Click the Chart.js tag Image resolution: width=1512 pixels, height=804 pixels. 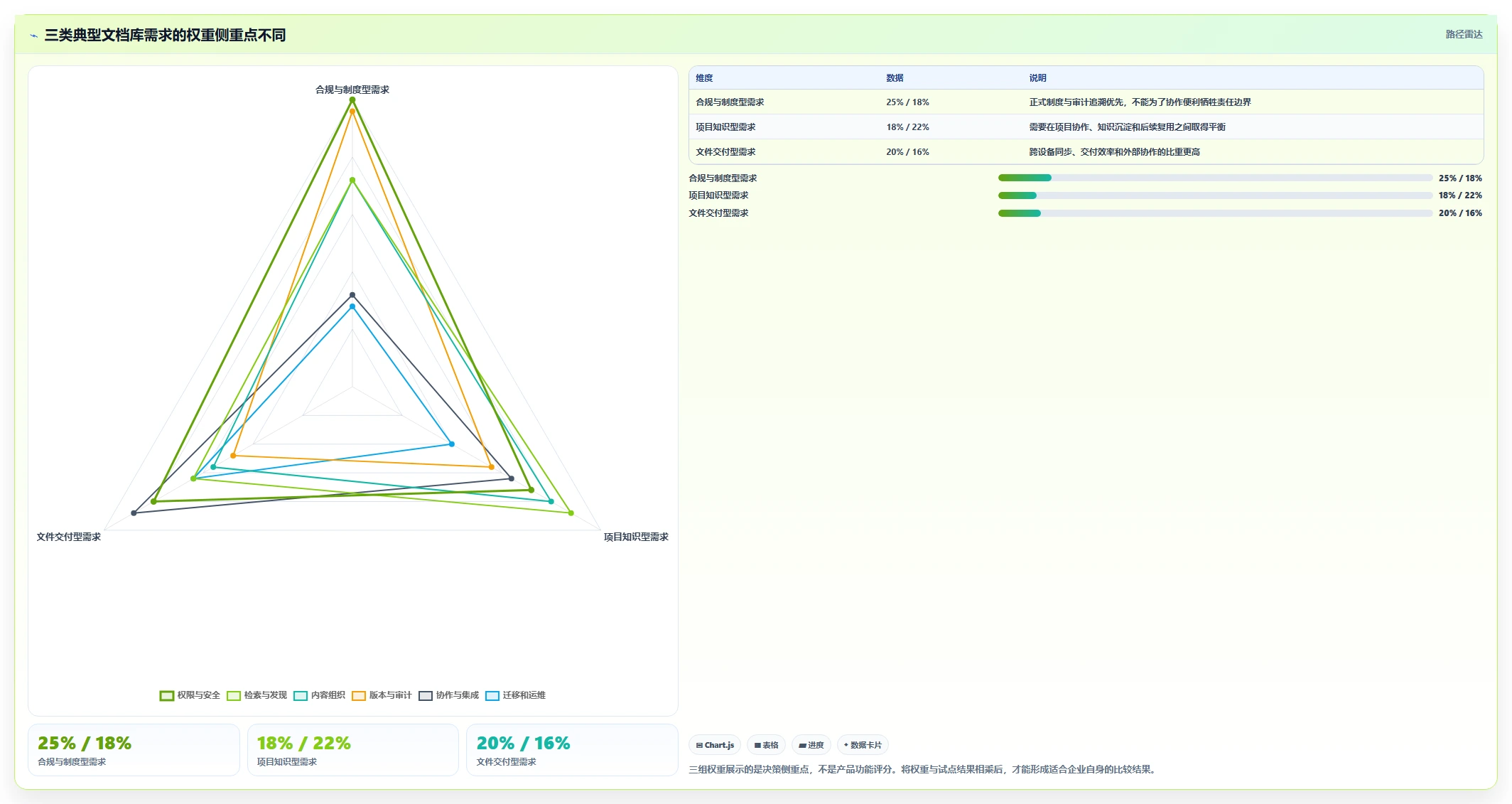(715, 745)
